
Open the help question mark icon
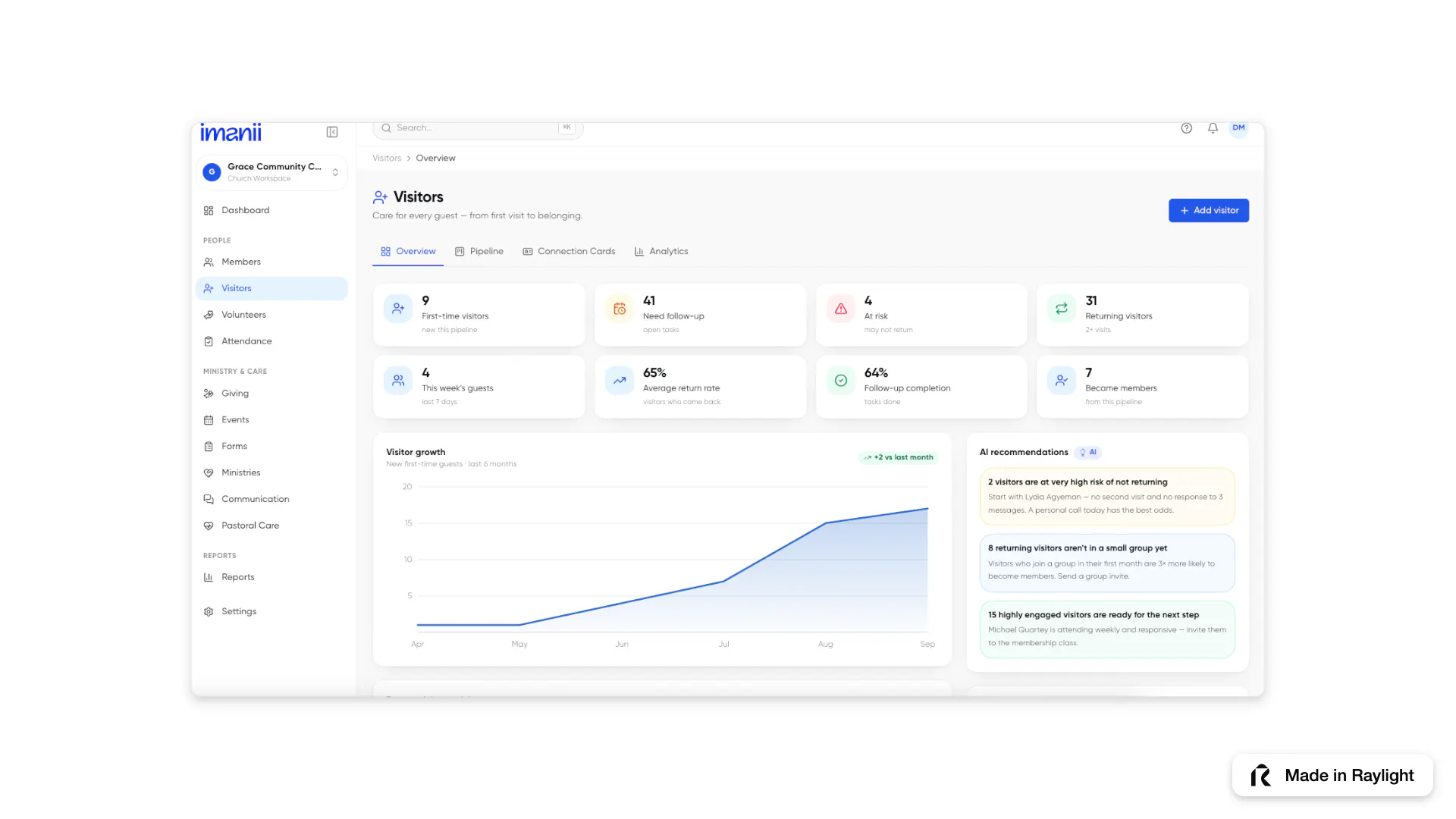[1187, 128]
